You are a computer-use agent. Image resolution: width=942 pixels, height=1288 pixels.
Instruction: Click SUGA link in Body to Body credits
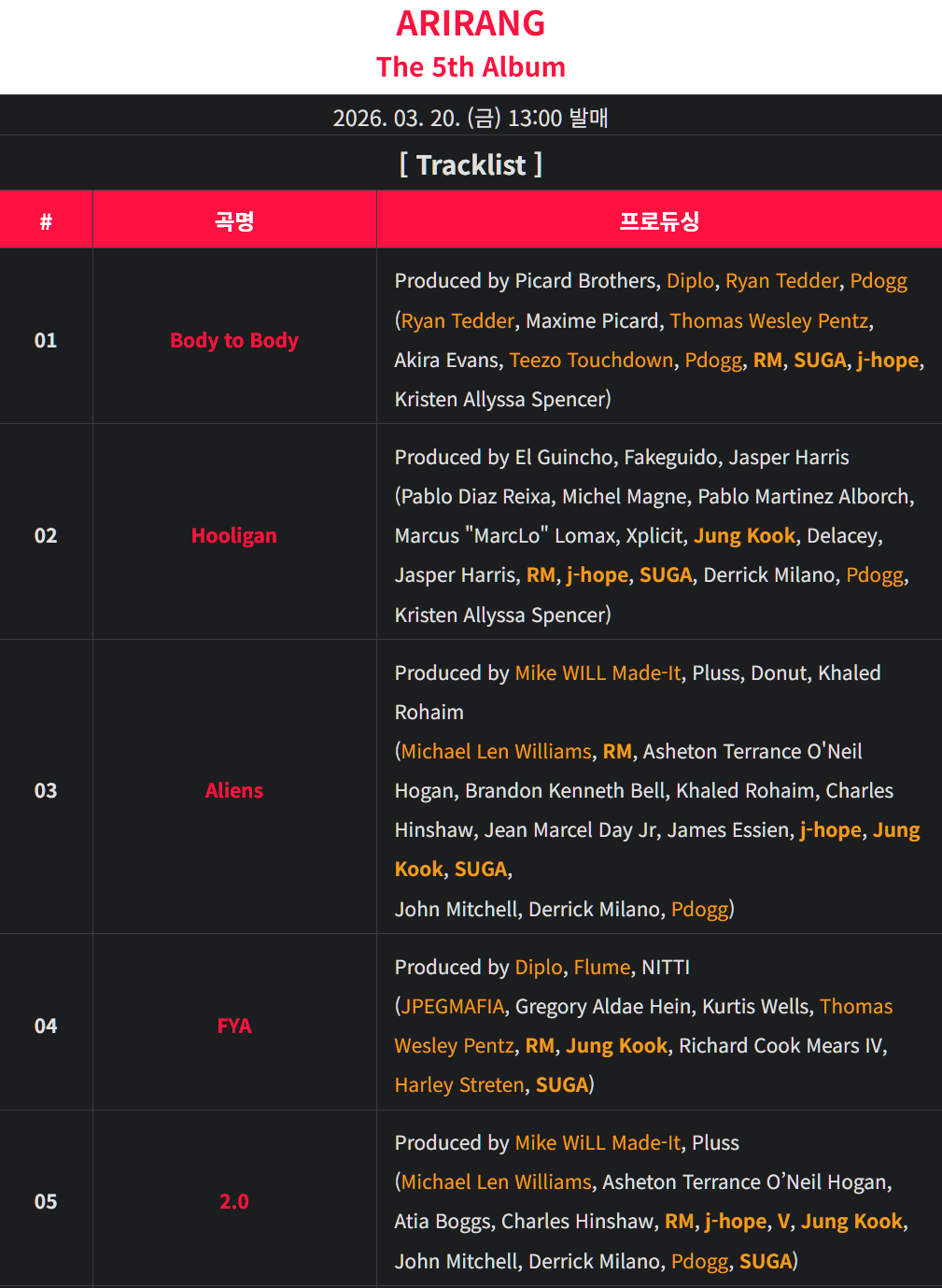point(820,360)
